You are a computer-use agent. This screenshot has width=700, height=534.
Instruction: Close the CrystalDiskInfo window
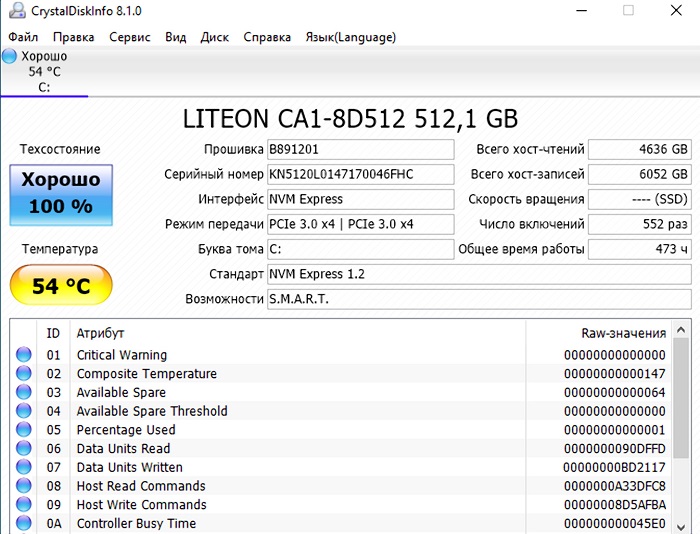(676, 10)
